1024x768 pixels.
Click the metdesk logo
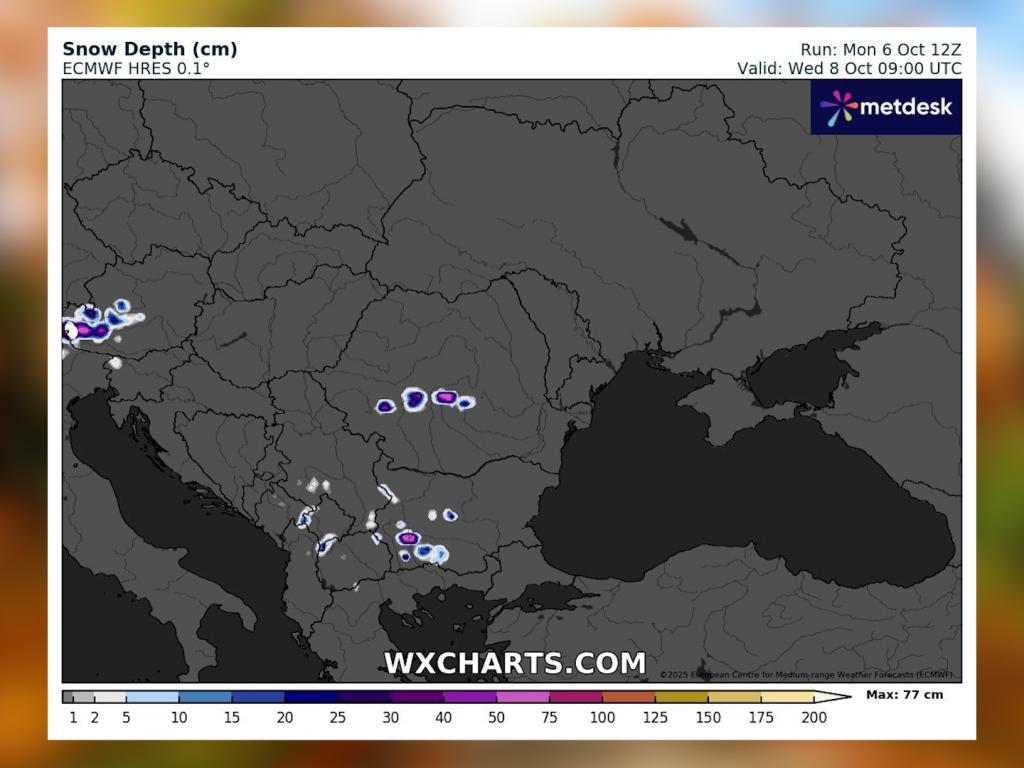pyautogui.click(x=886, y=107)
